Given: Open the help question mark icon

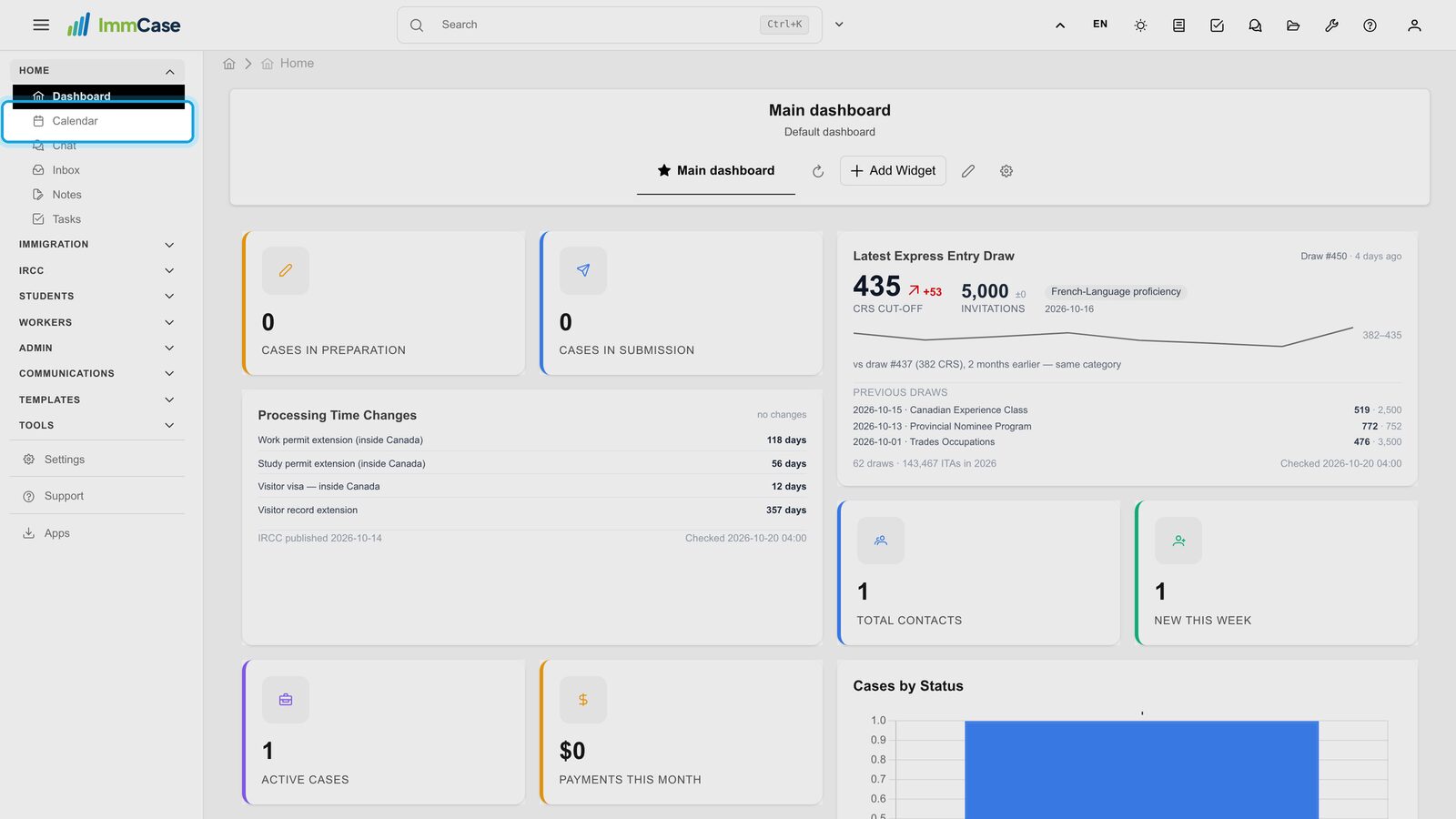Looking at the screenshot, I should click(x=1370, y=25).
